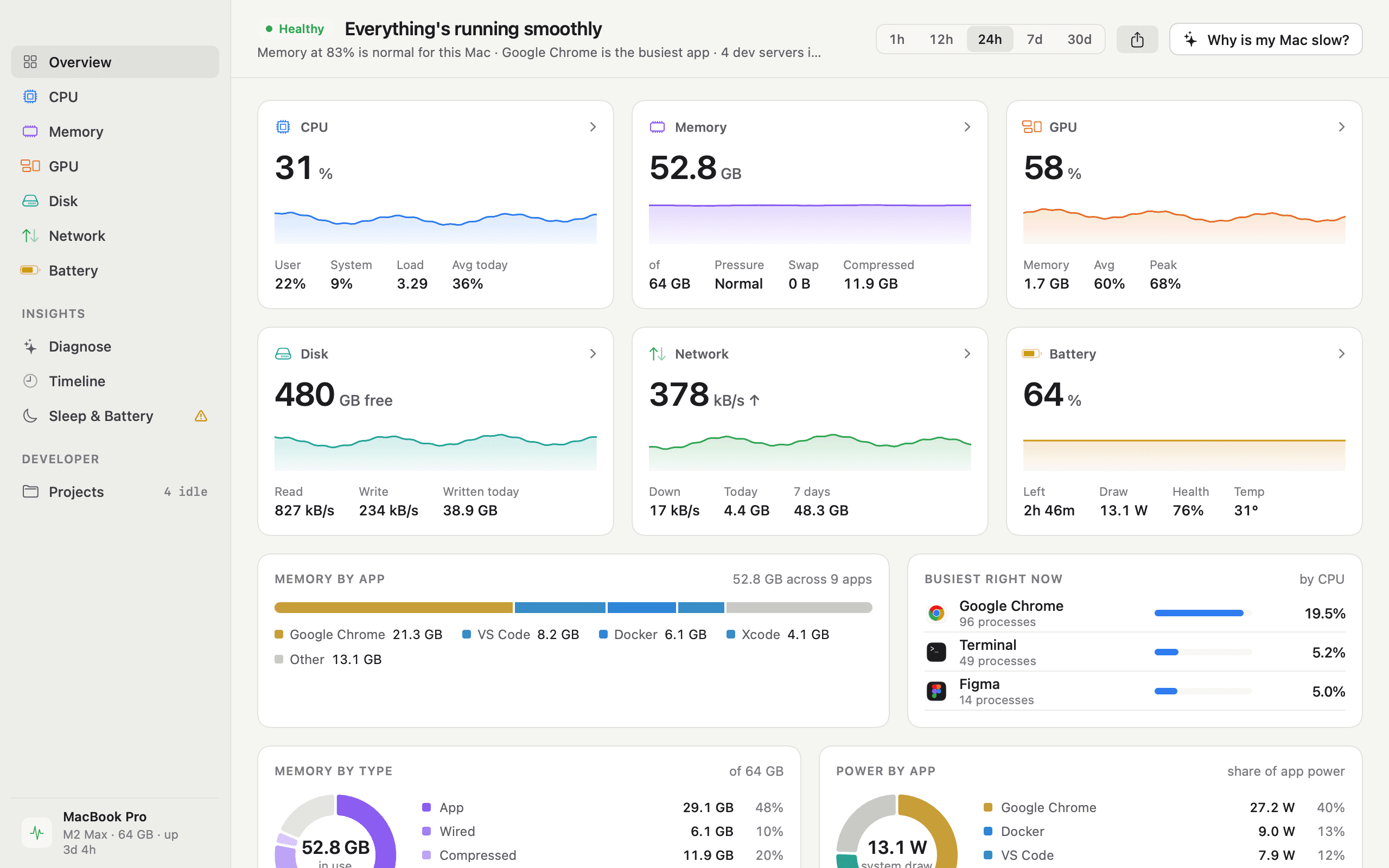
Task: Click the Sleep & Battery moon icon
Action: pyautogui.click(x=30, y=416)
